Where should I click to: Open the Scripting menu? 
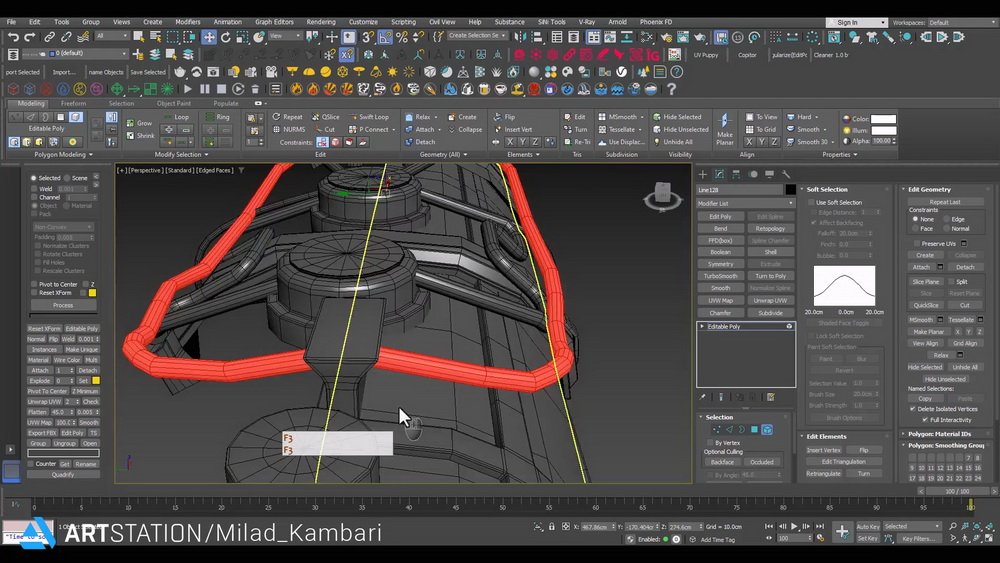[403, 22]
